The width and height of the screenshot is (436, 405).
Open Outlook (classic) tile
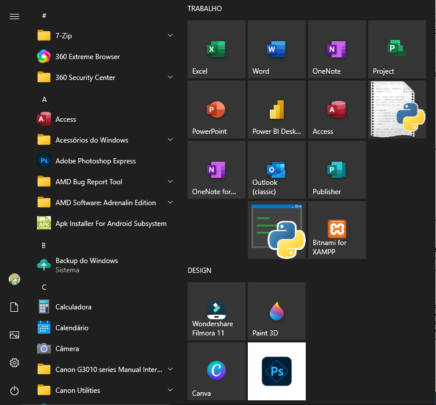pyautogui.click(x=277, y=170)
